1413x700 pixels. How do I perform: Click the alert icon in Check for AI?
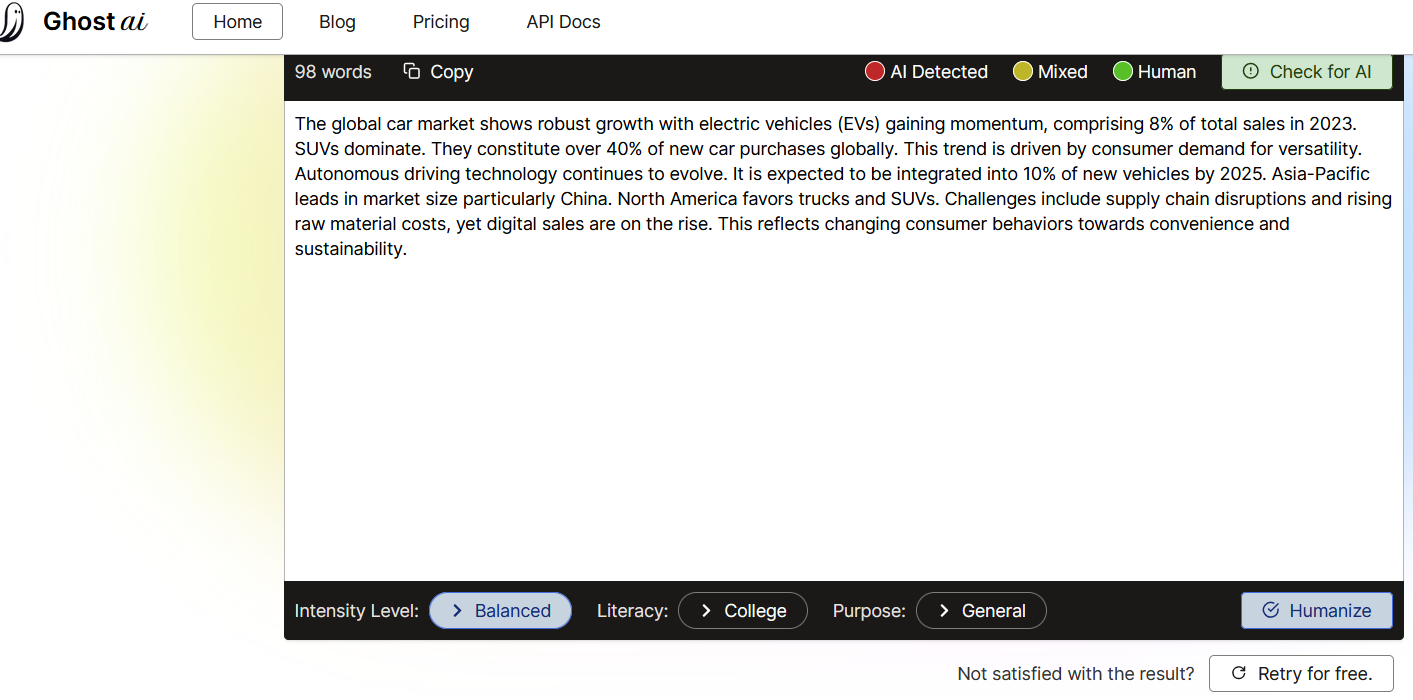click(1250, 71)
